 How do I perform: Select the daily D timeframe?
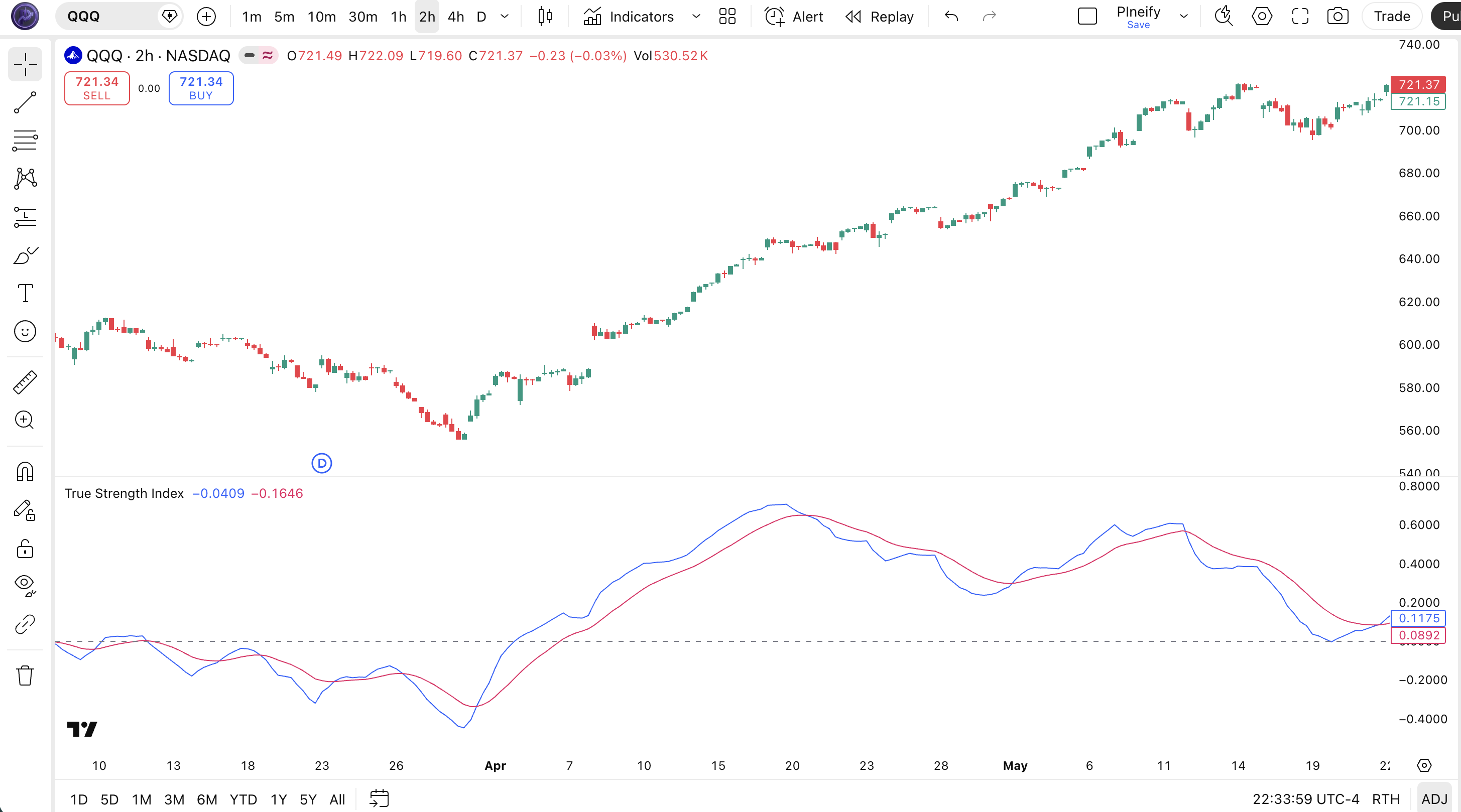coord(481,17)
